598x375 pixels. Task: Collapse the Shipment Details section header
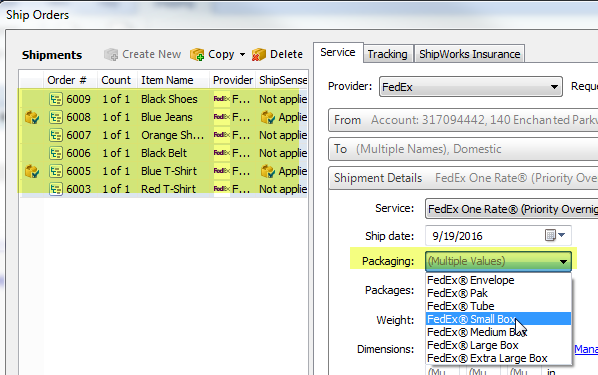tap(463, 178)
